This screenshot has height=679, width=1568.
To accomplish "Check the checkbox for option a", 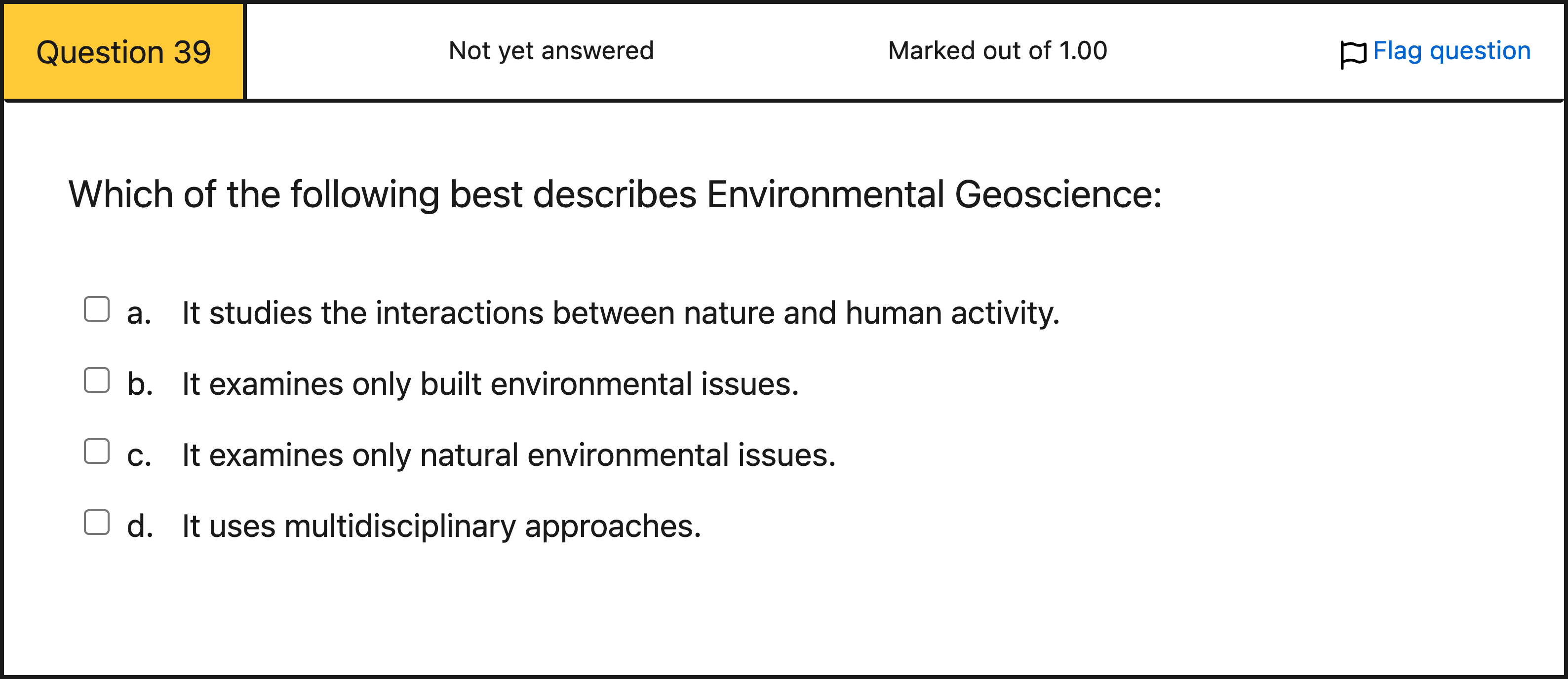I will tap(97, 309).
